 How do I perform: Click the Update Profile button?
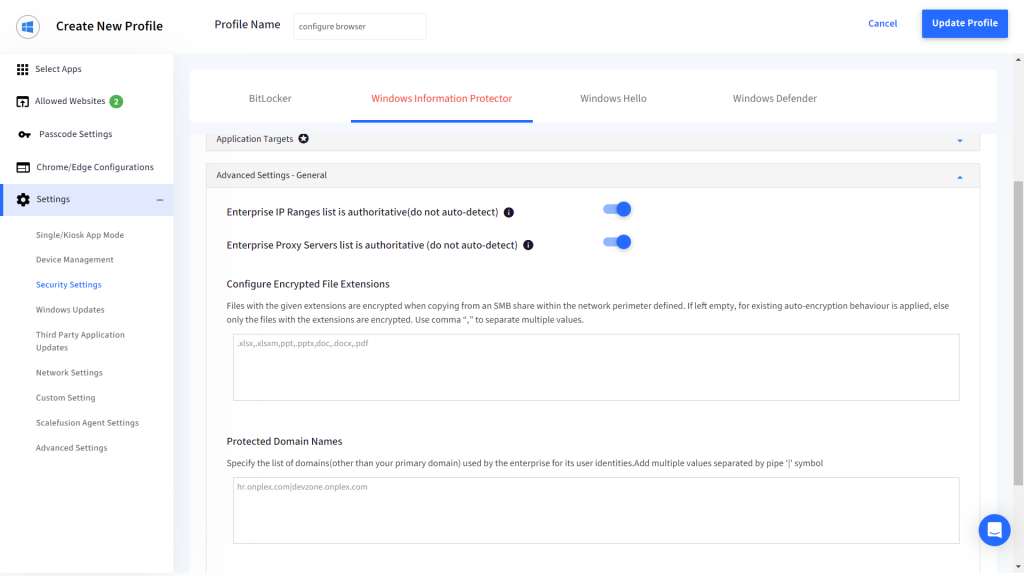964,23
